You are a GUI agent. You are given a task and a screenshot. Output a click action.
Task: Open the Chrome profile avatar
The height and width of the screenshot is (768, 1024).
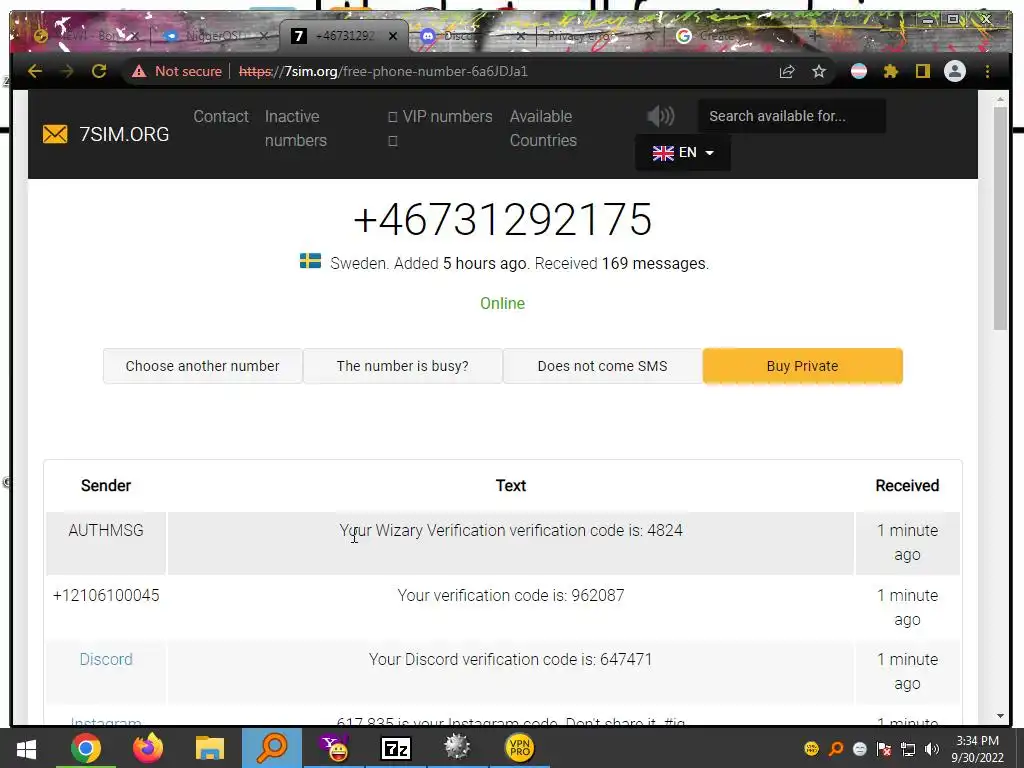[x=955, y=71]
